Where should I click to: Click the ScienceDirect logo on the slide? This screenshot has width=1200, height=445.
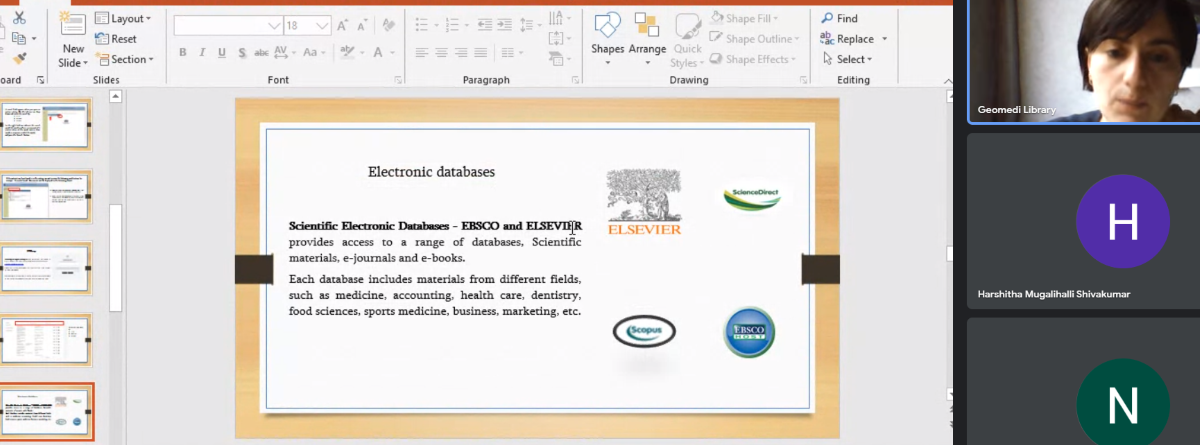(x=757, y=196)
